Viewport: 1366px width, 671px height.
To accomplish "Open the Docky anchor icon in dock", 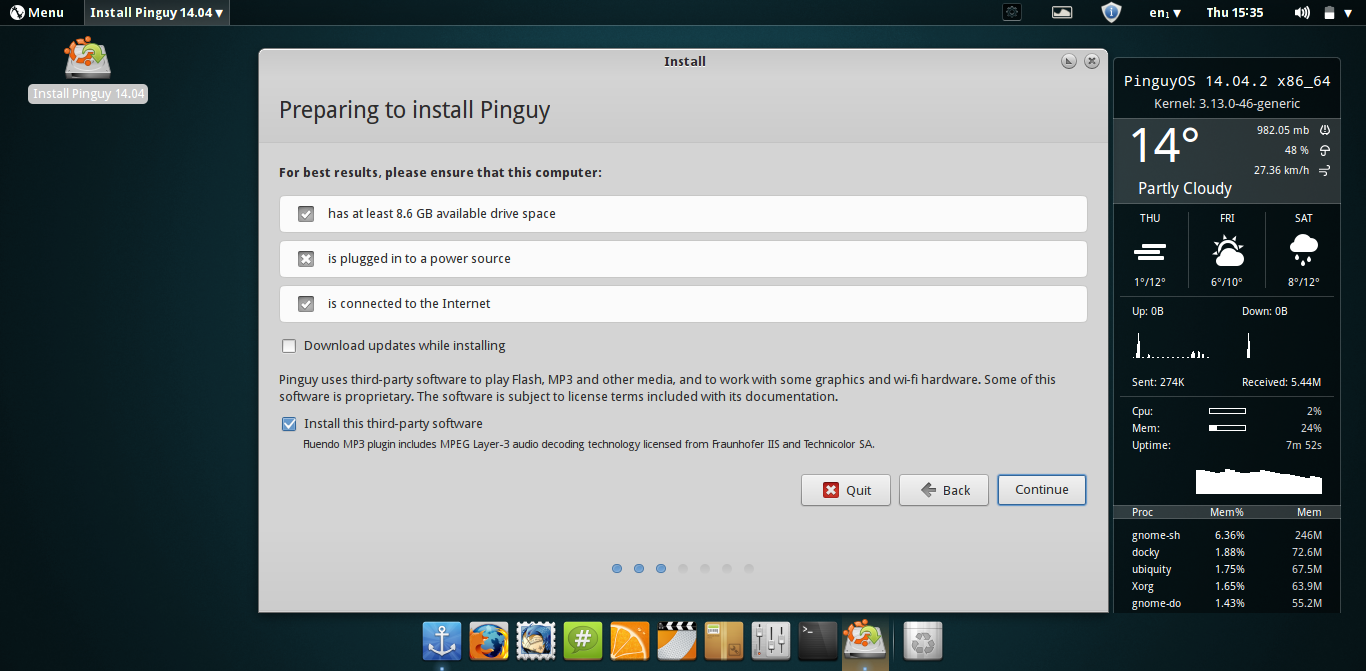I will click(442, 640).
